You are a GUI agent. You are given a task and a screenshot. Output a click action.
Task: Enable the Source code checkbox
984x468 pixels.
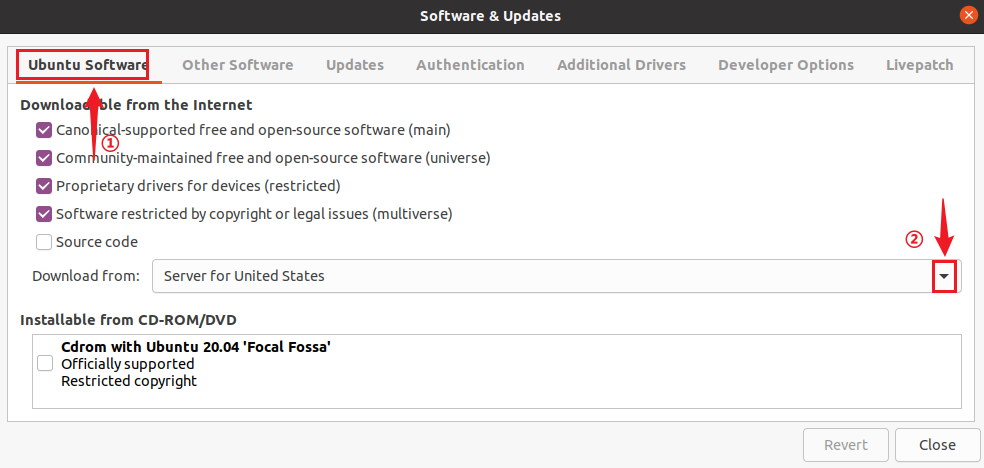tap(44, 242)
